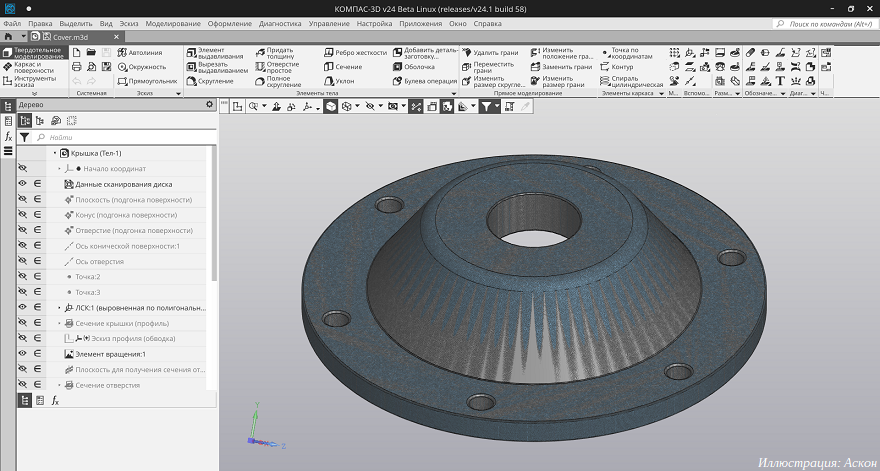Expand the ЛСК:1 tree node
The width and height of the screenshot is (880, 471).
59,308
